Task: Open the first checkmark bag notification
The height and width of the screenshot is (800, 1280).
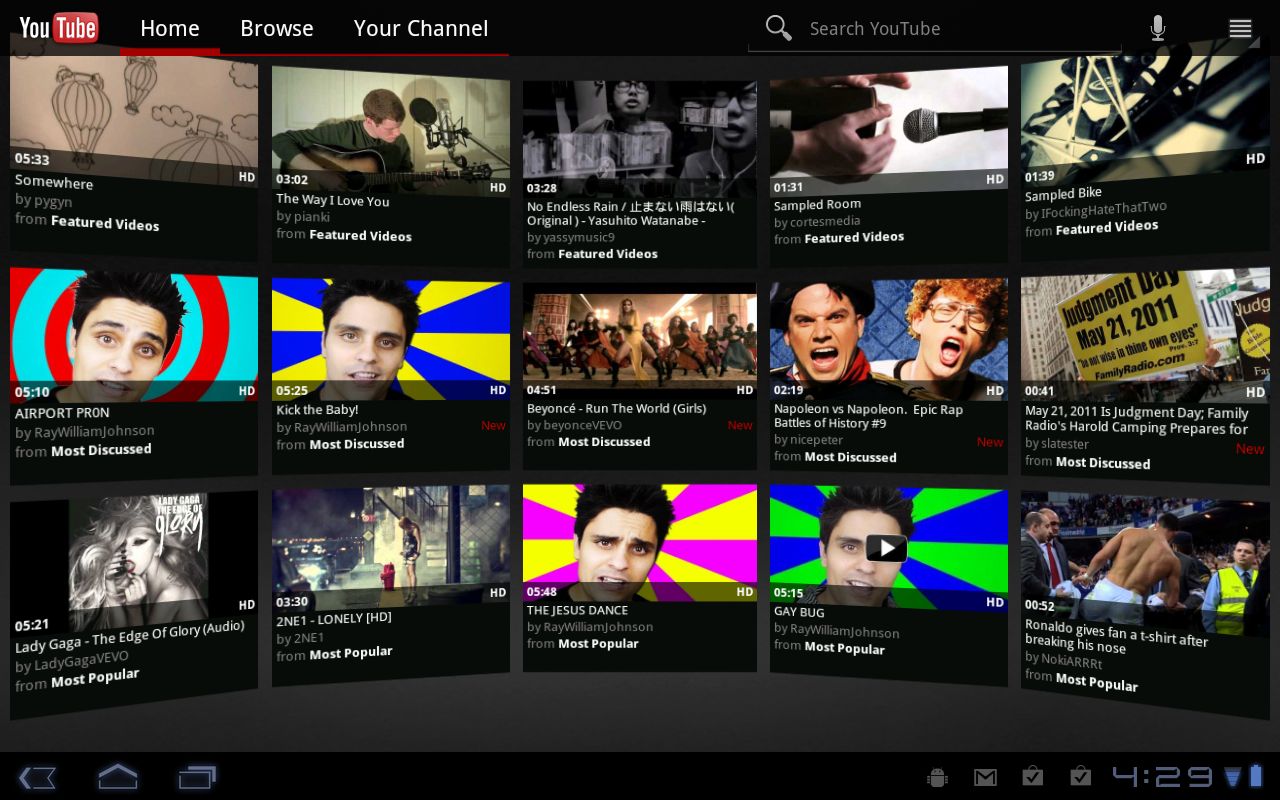Action: [x=1033, y=776]
